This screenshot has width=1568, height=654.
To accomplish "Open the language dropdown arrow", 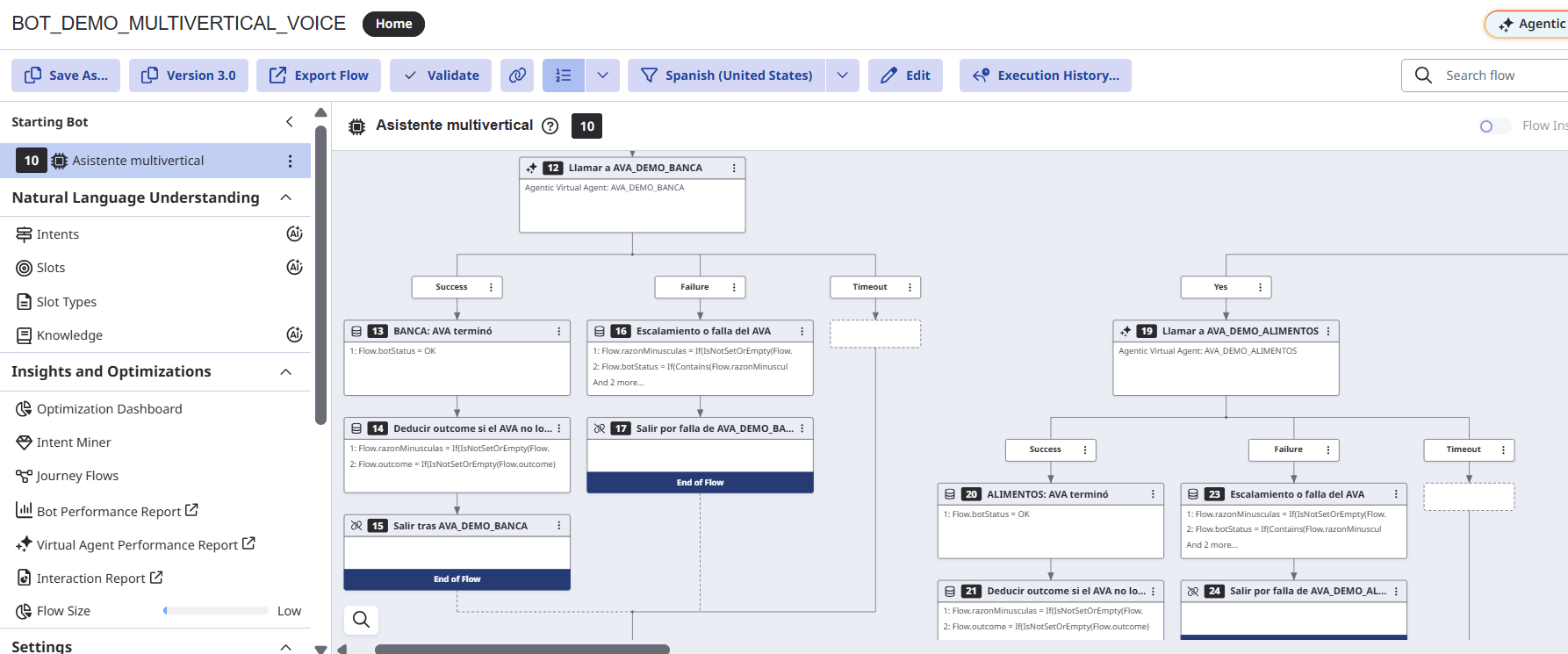I will pyautogui.click(x=842, y=75).
